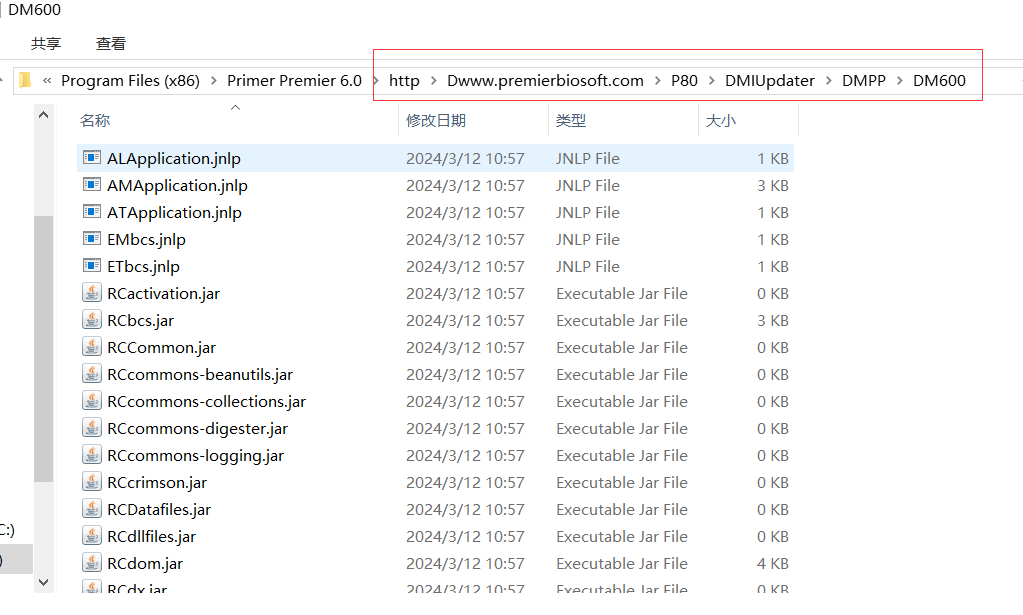Go to Dwww.premierbiosoft.com breadcrumb
The width and height of the screenshot is (1023, 615).
click(545, 80)
